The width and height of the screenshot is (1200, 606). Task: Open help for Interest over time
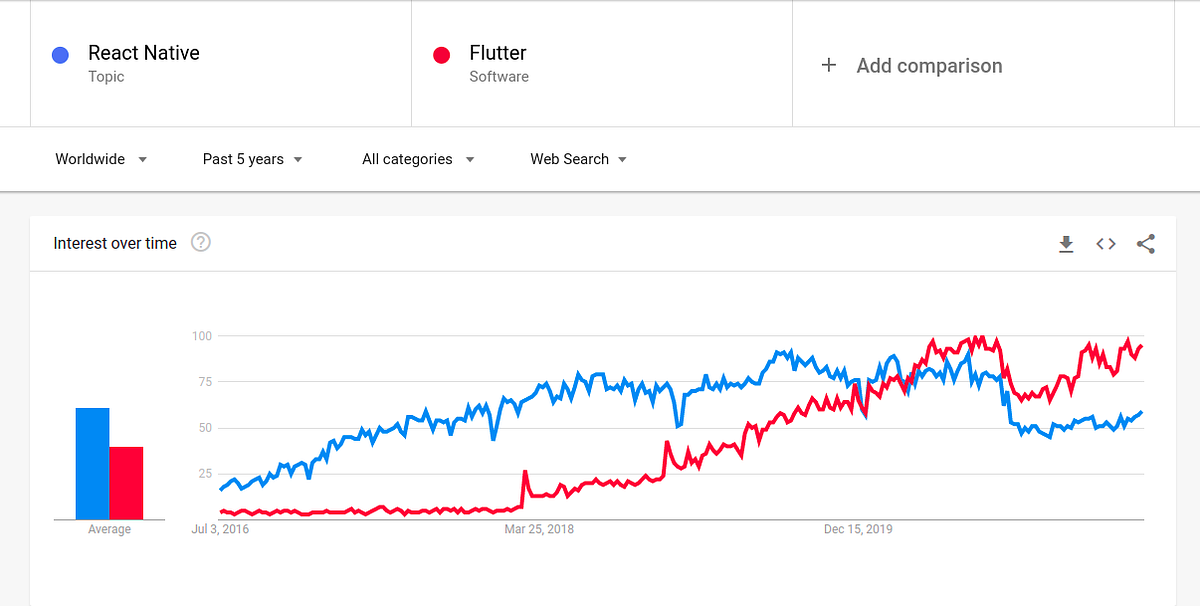[x=201, y=242]
